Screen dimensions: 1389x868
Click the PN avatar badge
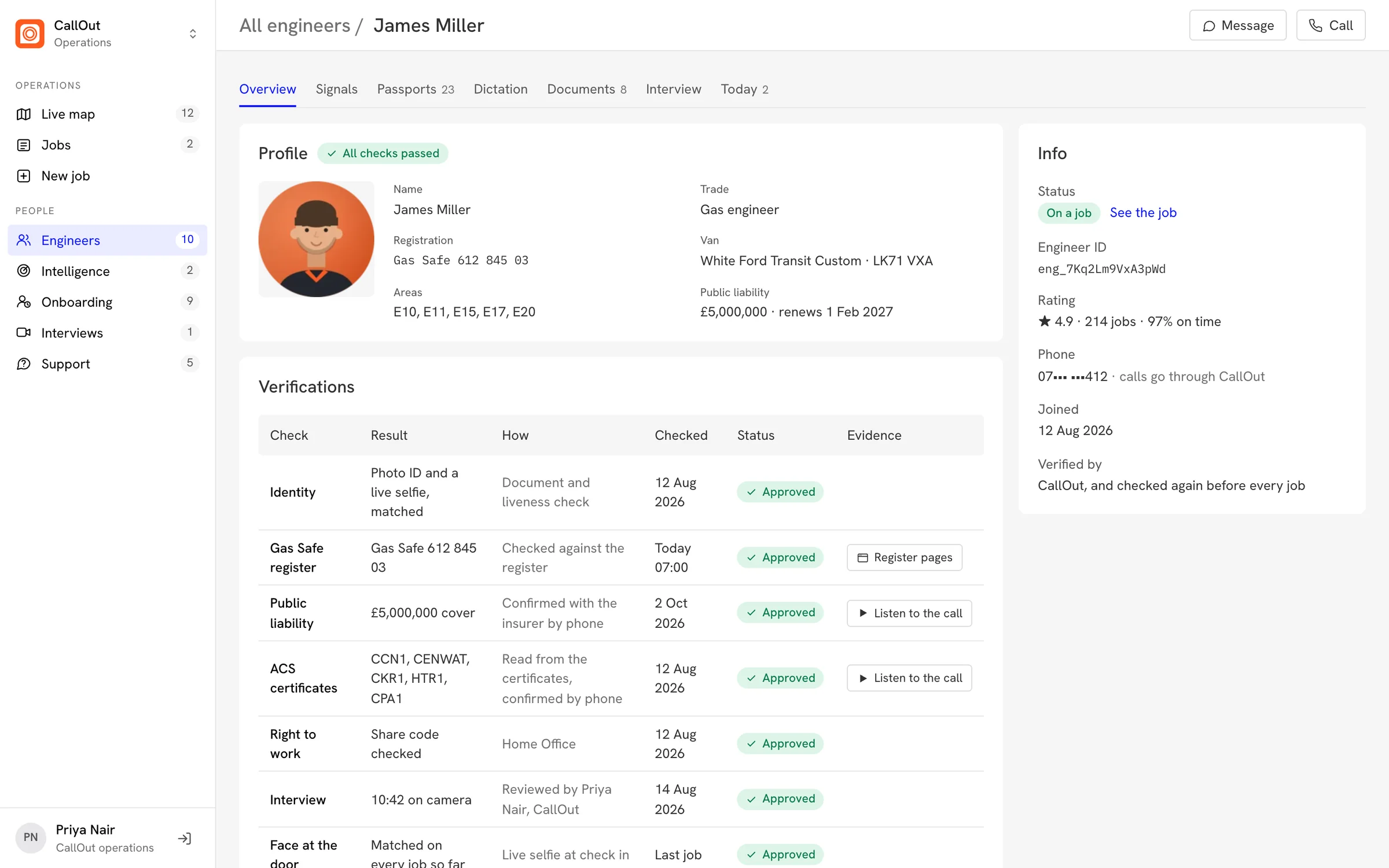click(31, 837)
